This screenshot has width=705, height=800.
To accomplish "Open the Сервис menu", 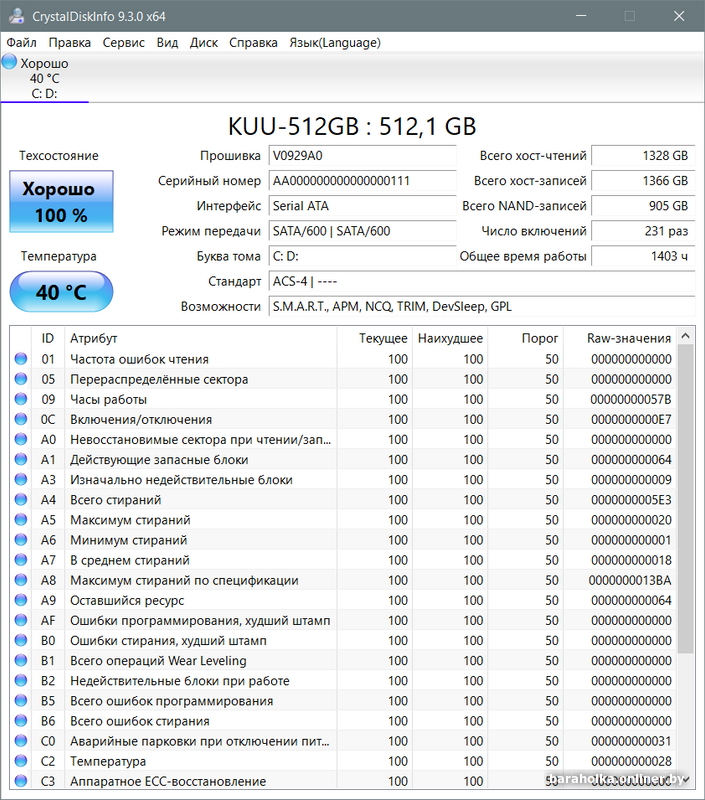I will pyautogui.click(x=123, y=42).
